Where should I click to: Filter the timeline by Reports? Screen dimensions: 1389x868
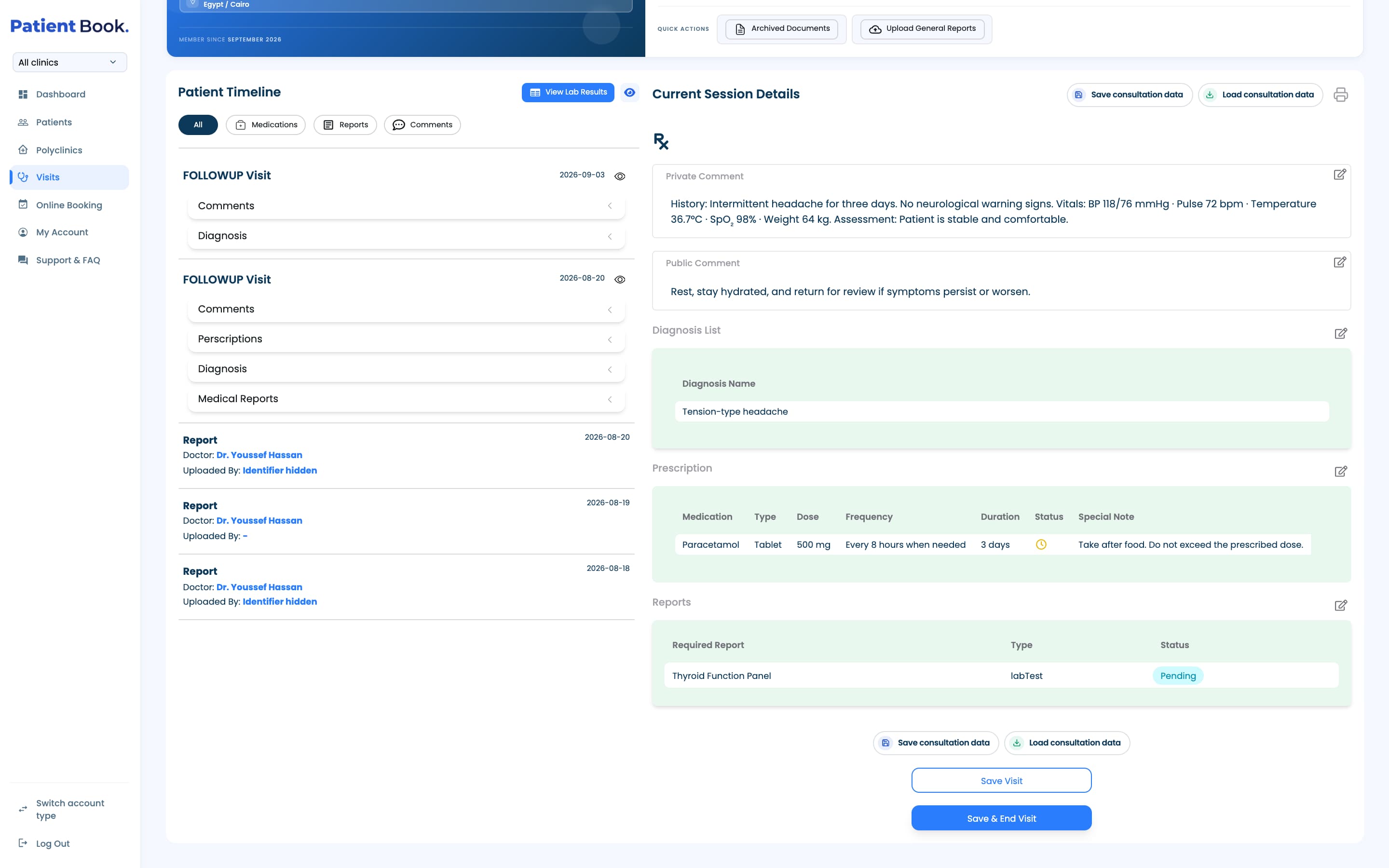(345, 124)
